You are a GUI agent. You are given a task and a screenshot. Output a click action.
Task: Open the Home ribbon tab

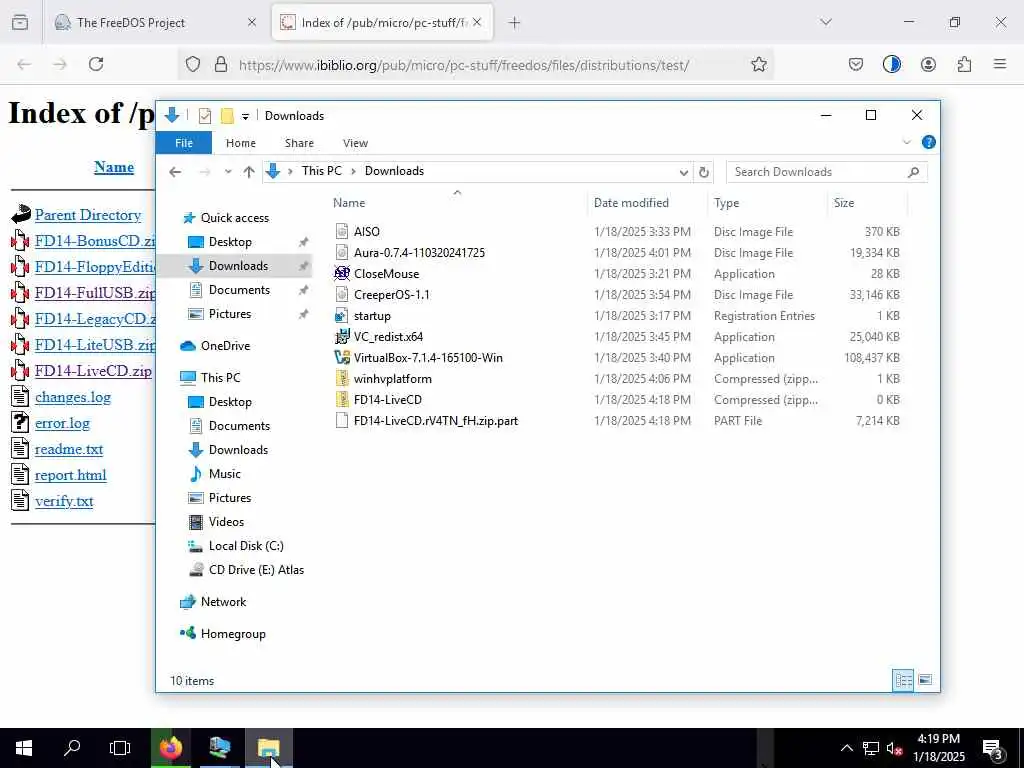tap(241, 143)
